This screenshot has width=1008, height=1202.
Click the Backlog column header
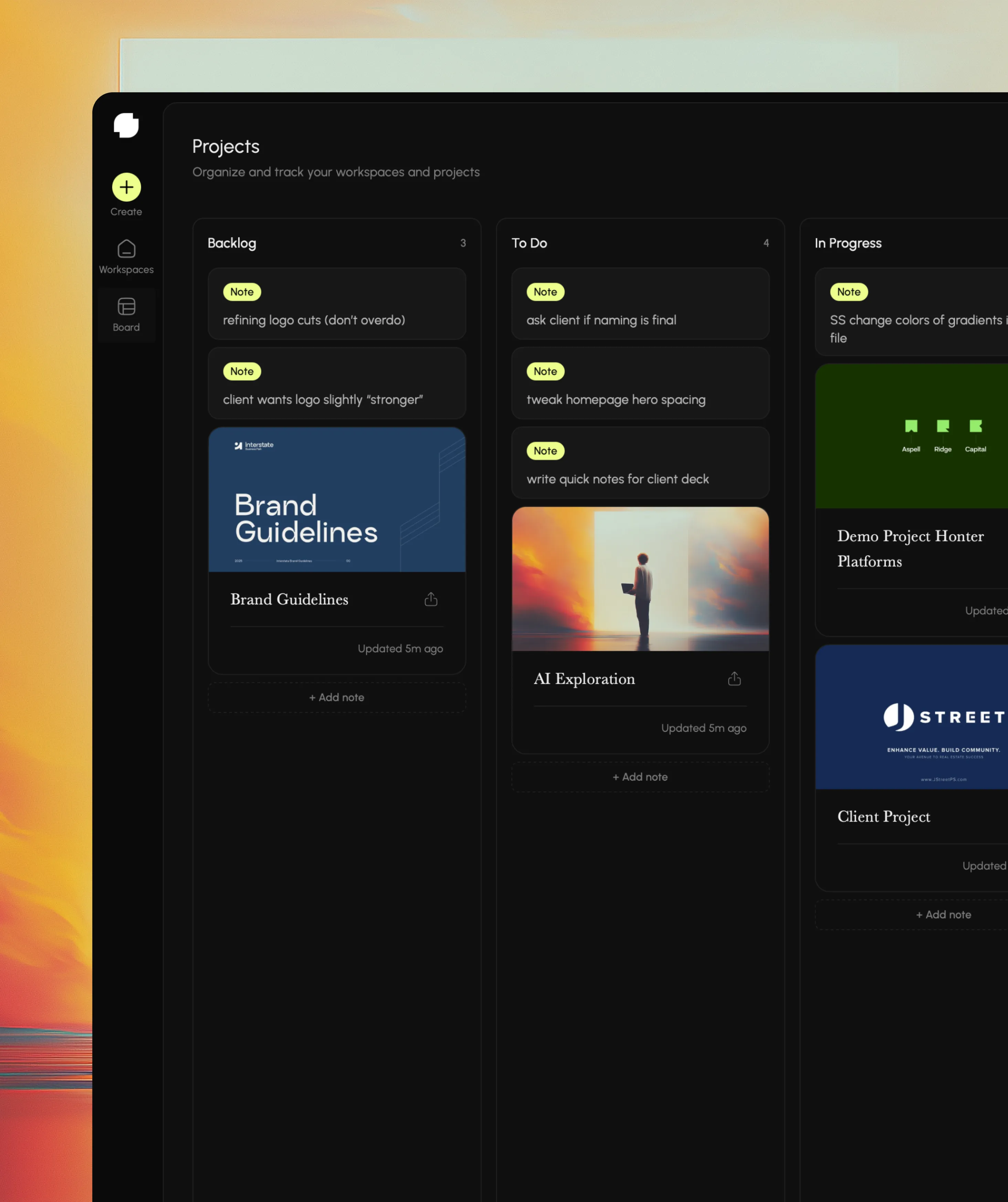click(232, 243)
